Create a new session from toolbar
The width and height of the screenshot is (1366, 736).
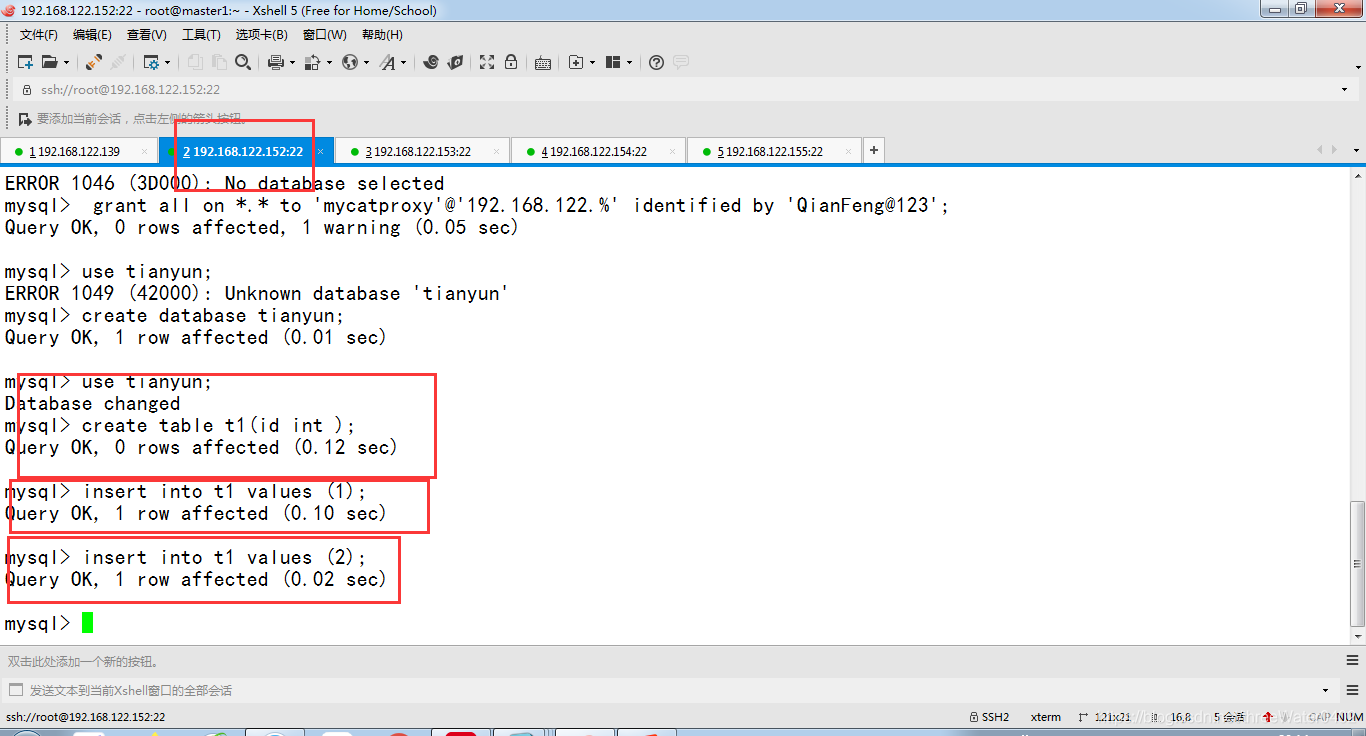coord(25,62)
